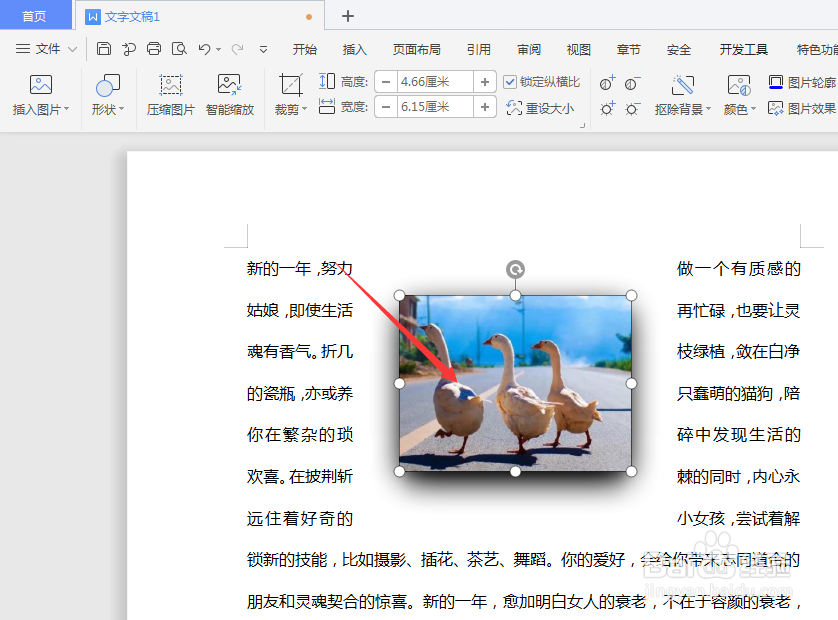Viewport: 838px width, 620px height.
Task: Click the Save icon in quick access toolbar
Action: (104, 47)
